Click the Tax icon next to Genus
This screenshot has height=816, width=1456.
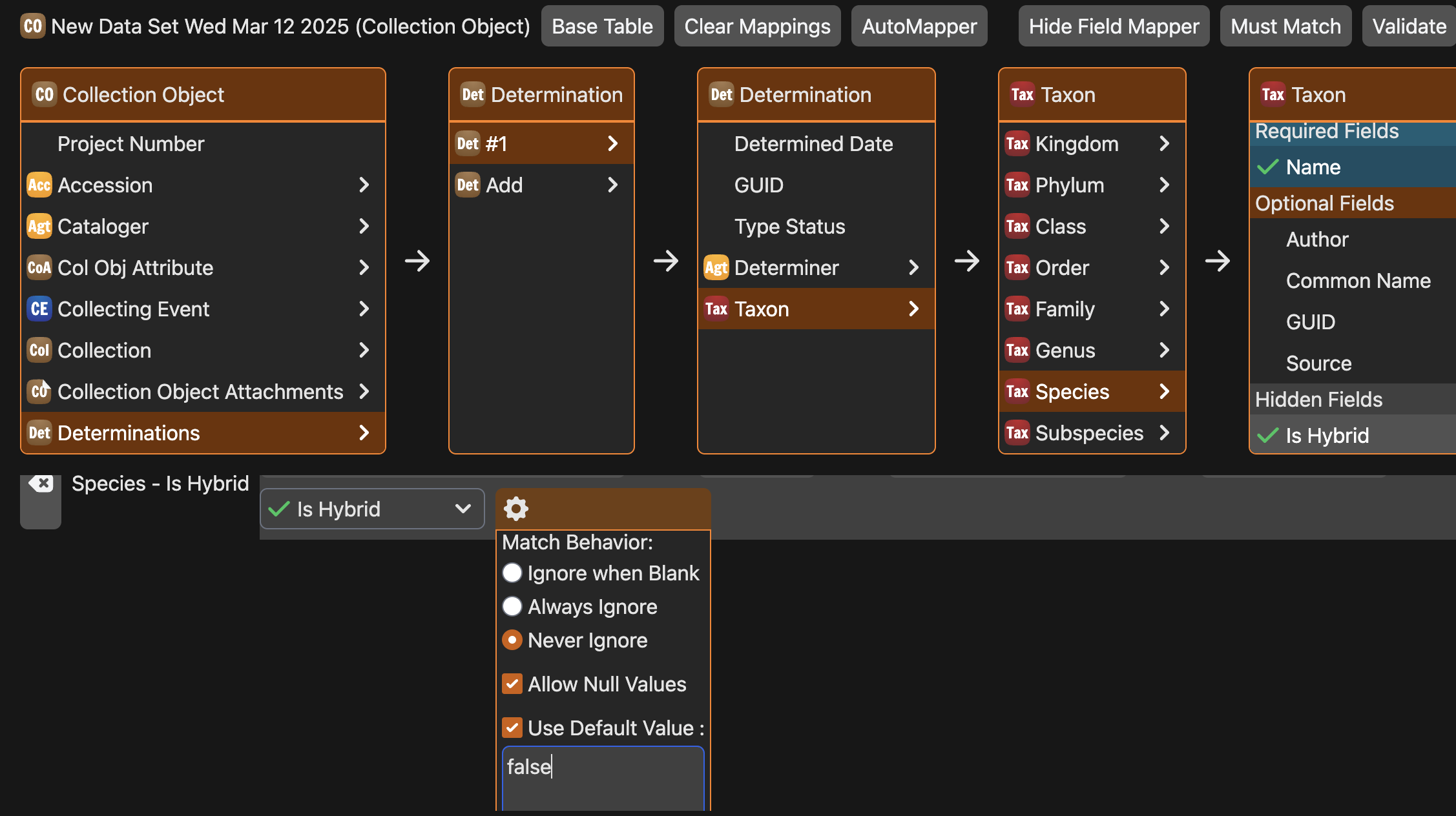coord(1017,350)
